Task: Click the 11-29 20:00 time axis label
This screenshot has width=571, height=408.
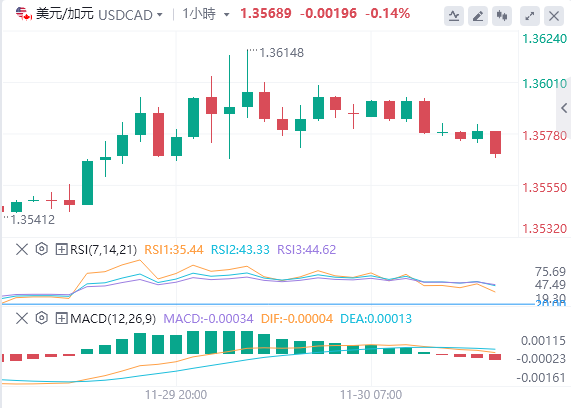Action: pyautogui.click(x=176, y=395)
